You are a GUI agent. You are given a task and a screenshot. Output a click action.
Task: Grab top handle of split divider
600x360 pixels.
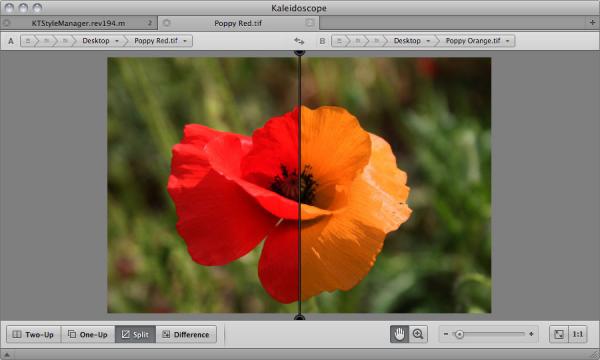(299, 52)
